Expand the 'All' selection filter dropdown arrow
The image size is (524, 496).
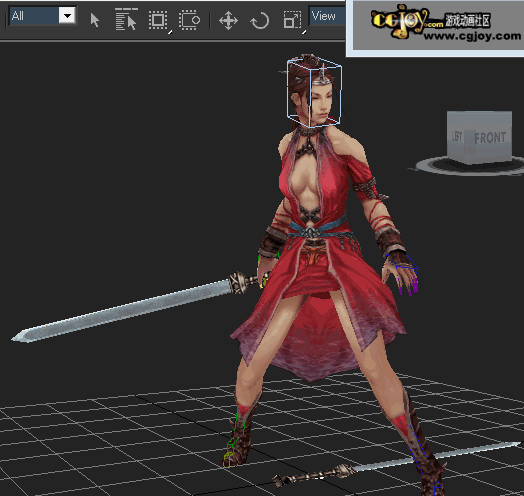pos(67,16)
